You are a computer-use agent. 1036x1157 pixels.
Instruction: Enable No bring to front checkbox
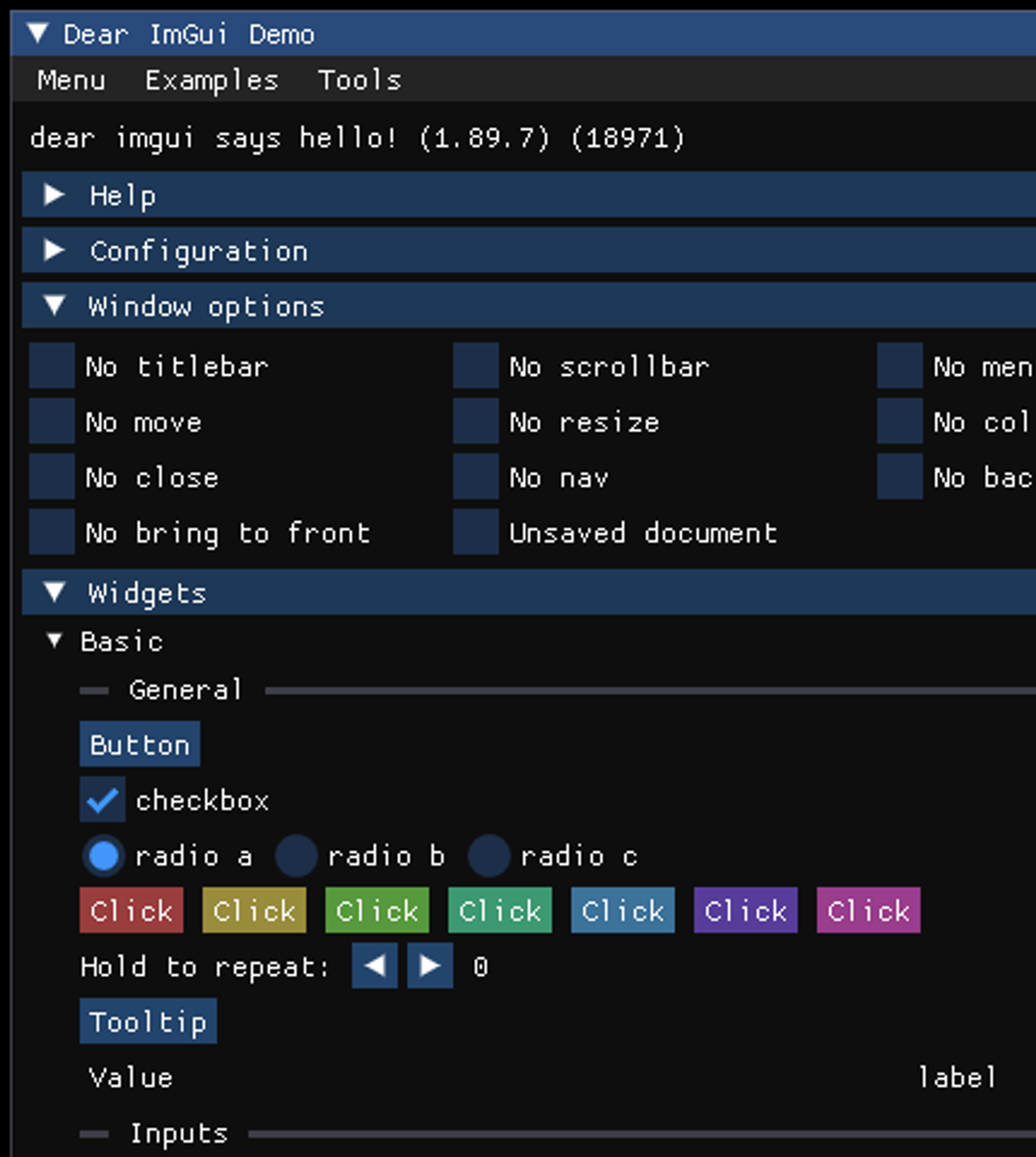click(52, 532)
